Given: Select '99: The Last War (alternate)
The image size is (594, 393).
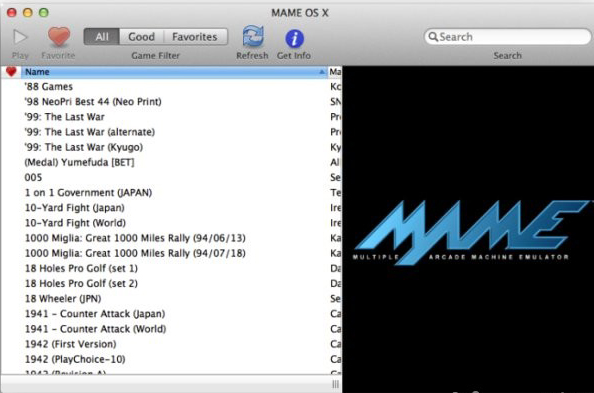Looking at the screenshot, I should [171, 132].
